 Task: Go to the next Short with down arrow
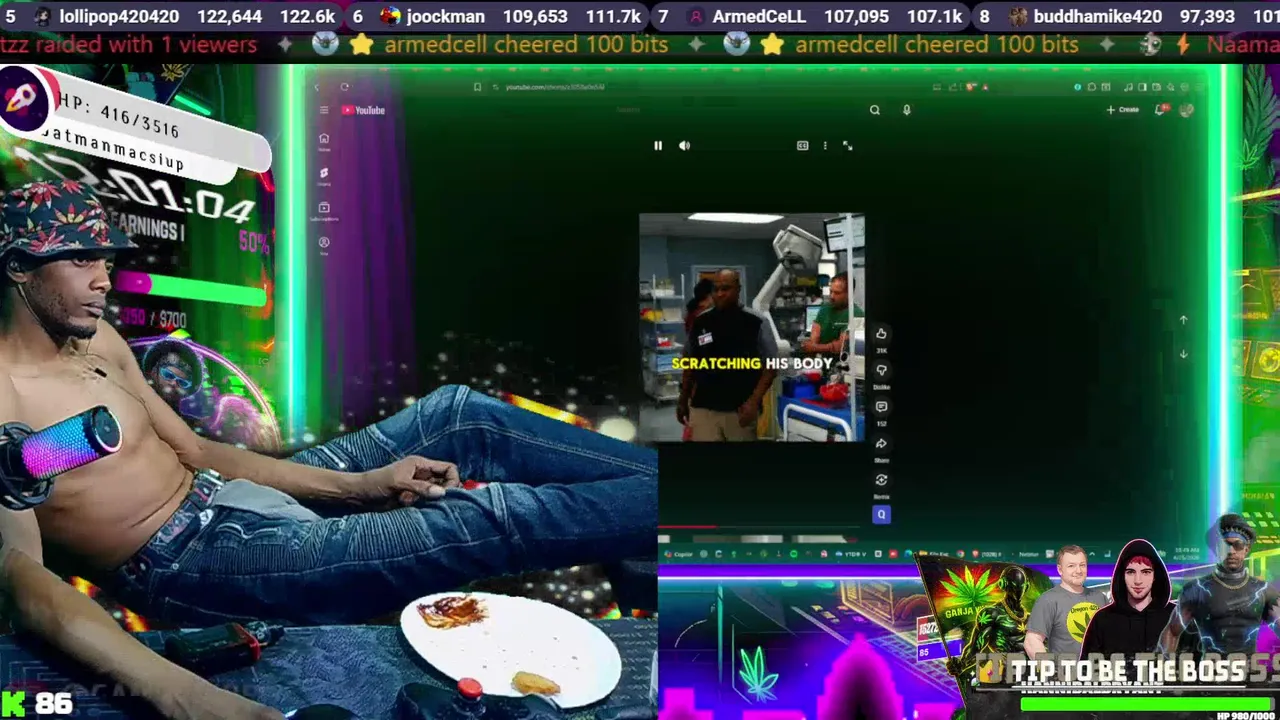(1183, 354)
